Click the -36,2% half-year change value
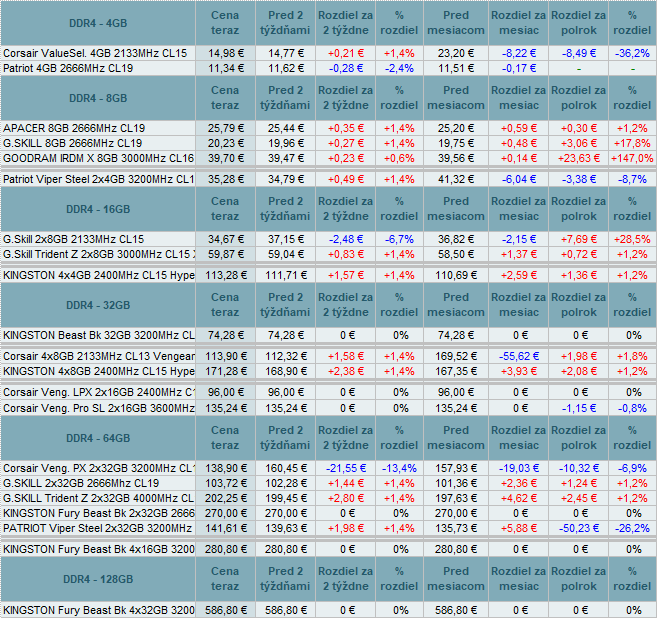Screen dimensions: 657x618 (632, 53)
